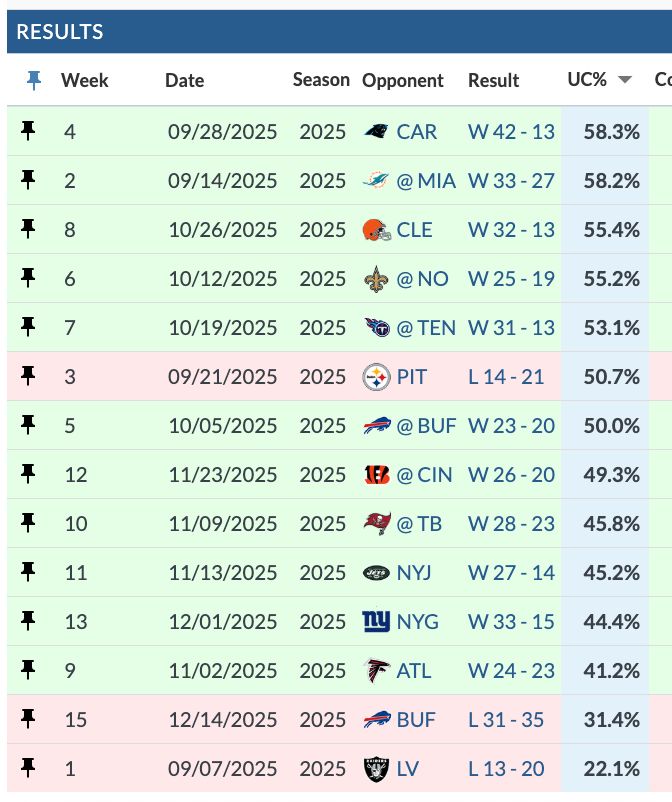This screenshot has height=802, width=672.
Task: Toggle the pin on the Week 15 row
Action: coord(29,719)
